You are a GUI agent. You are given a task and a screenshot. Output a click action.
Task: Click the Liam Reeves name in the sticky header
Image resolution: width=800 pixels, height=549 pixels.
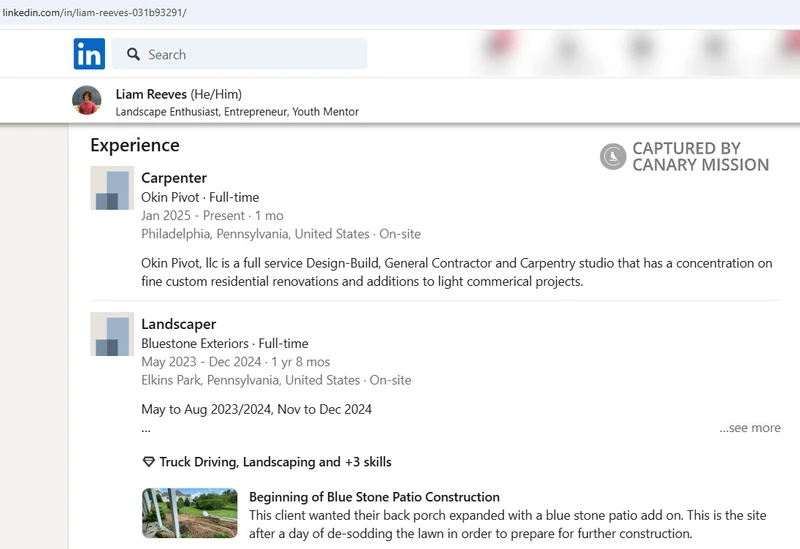point(151,94)
